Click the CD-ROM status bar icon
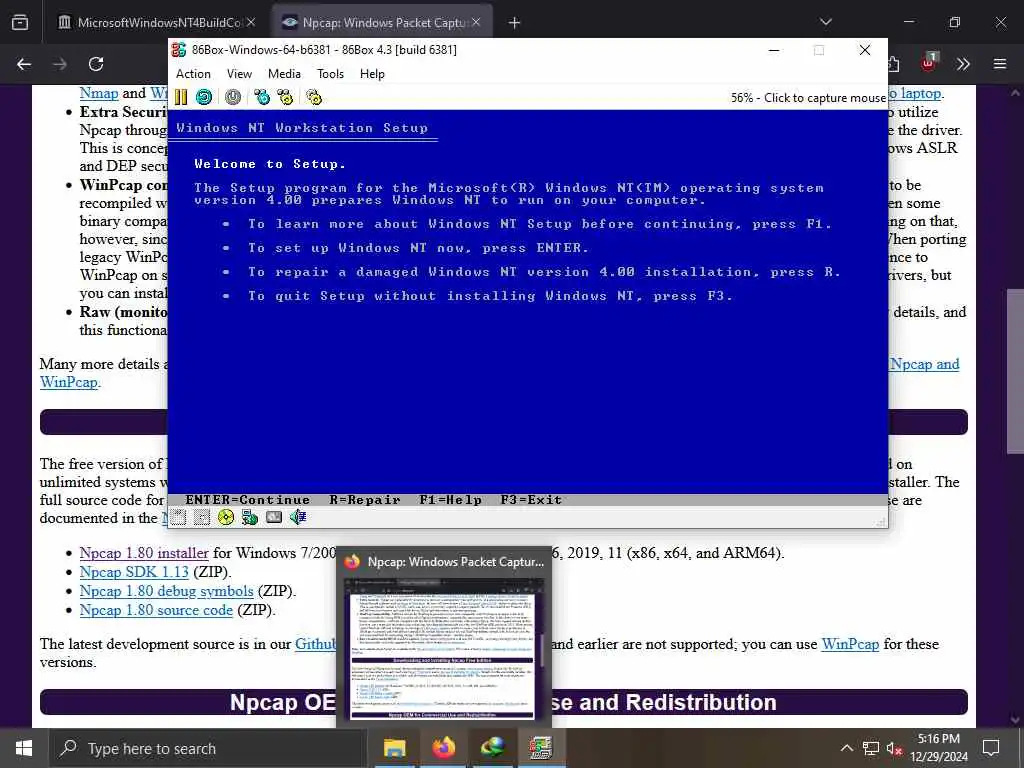Viewport: 1024px width, 768px height. pos(226,518)
